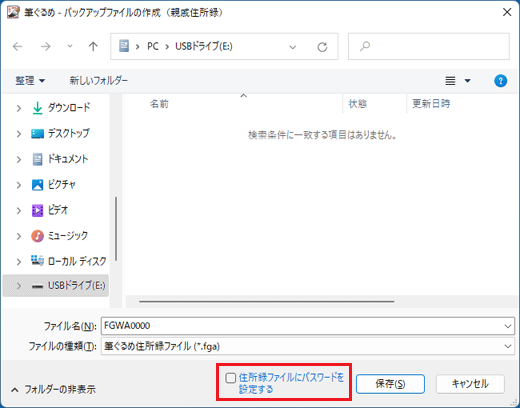The height and width of the screenshot is (408, 520).
Task: Select ピクチャ in the navigation pane
Action: 62,184
